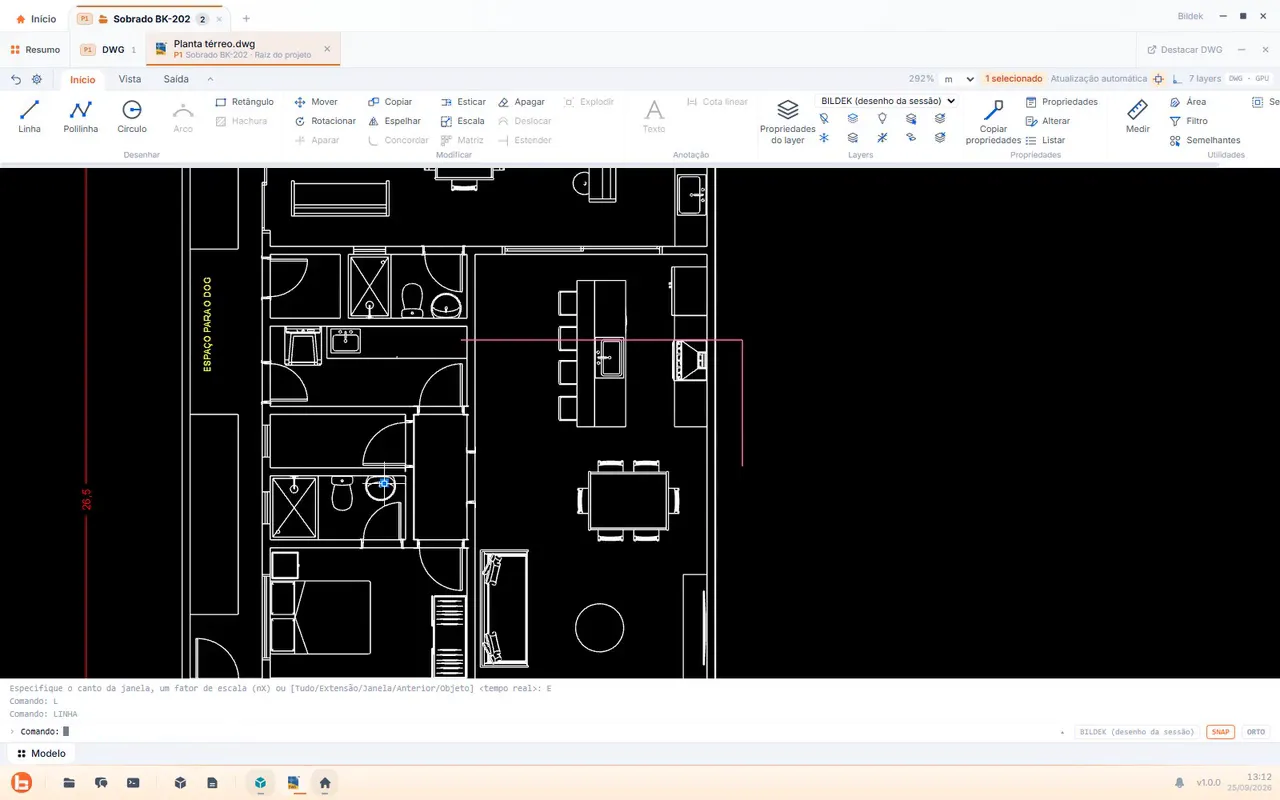Open the Filtro utility
1280x800 pixels.
pos(1188,121)
